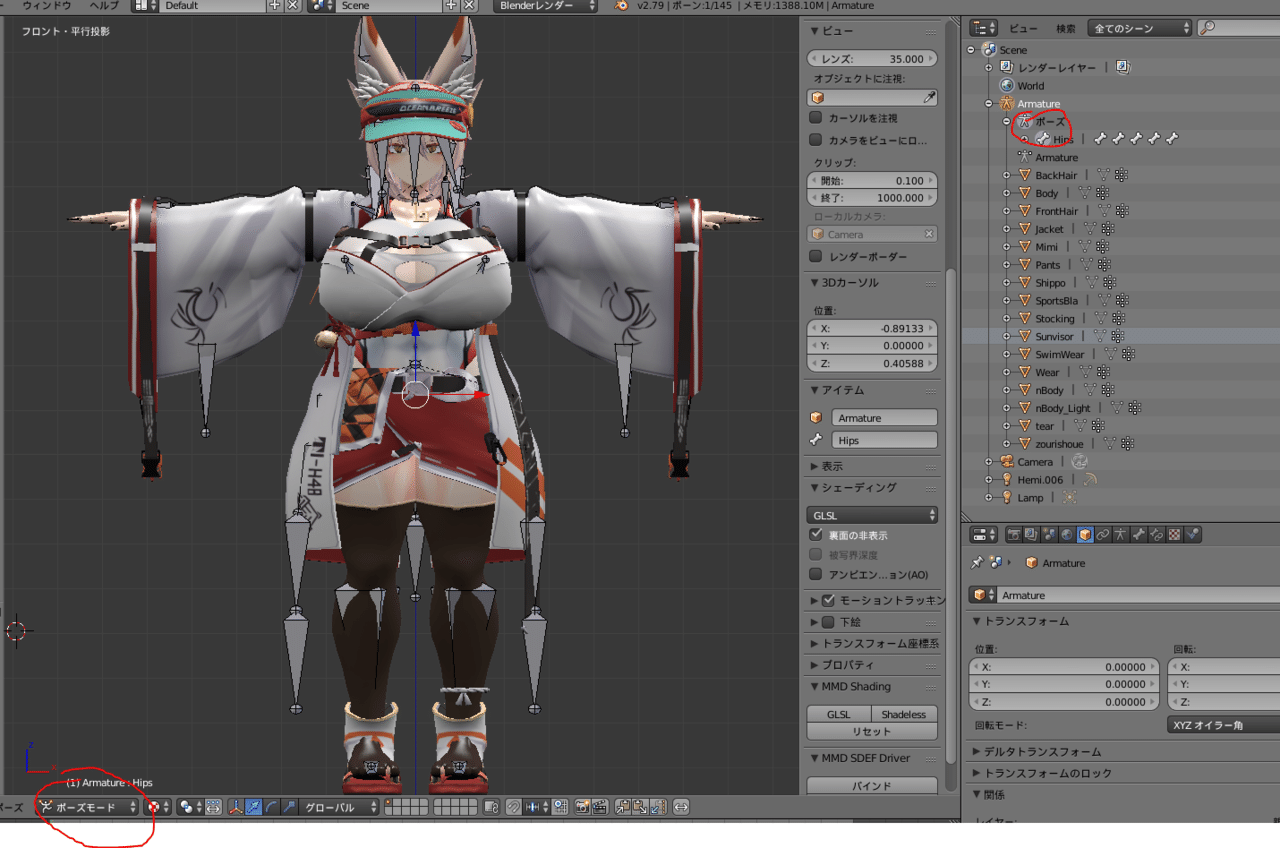
Task: Click the レンズ 35.000 value slider
Action: pos(873,59)
